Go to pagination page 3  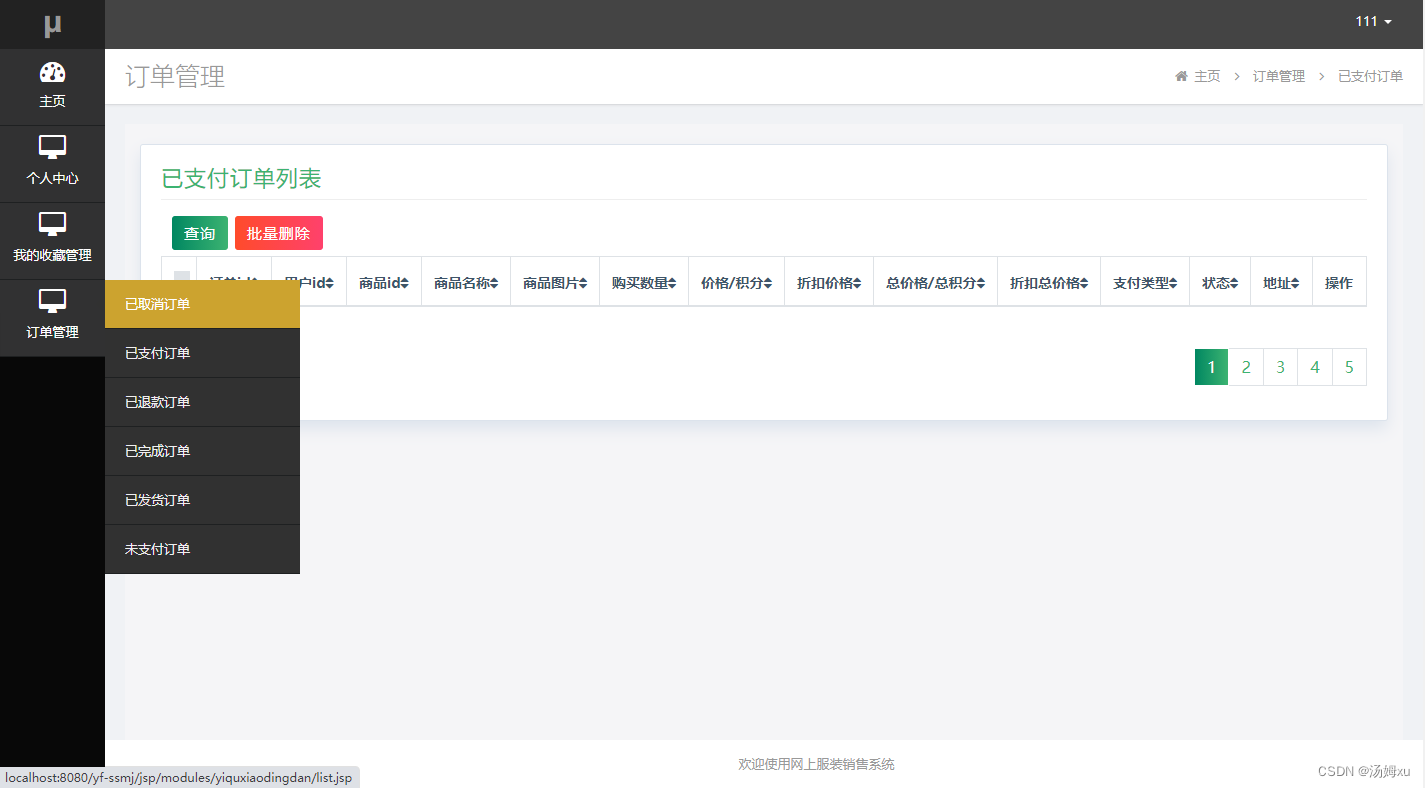1280,367
